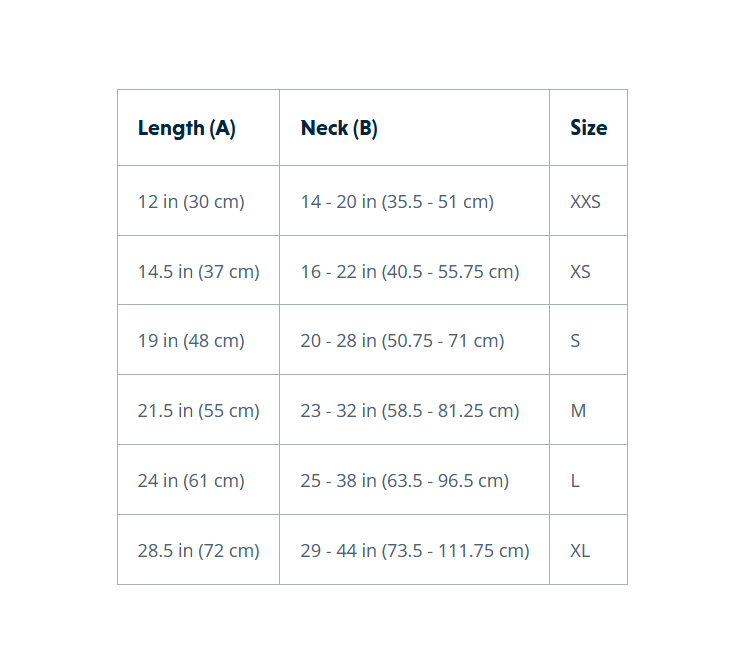Click the 29 - 44 in neck measurement
745x664 pixels.
pyautogui.click(x=414, y=550)
